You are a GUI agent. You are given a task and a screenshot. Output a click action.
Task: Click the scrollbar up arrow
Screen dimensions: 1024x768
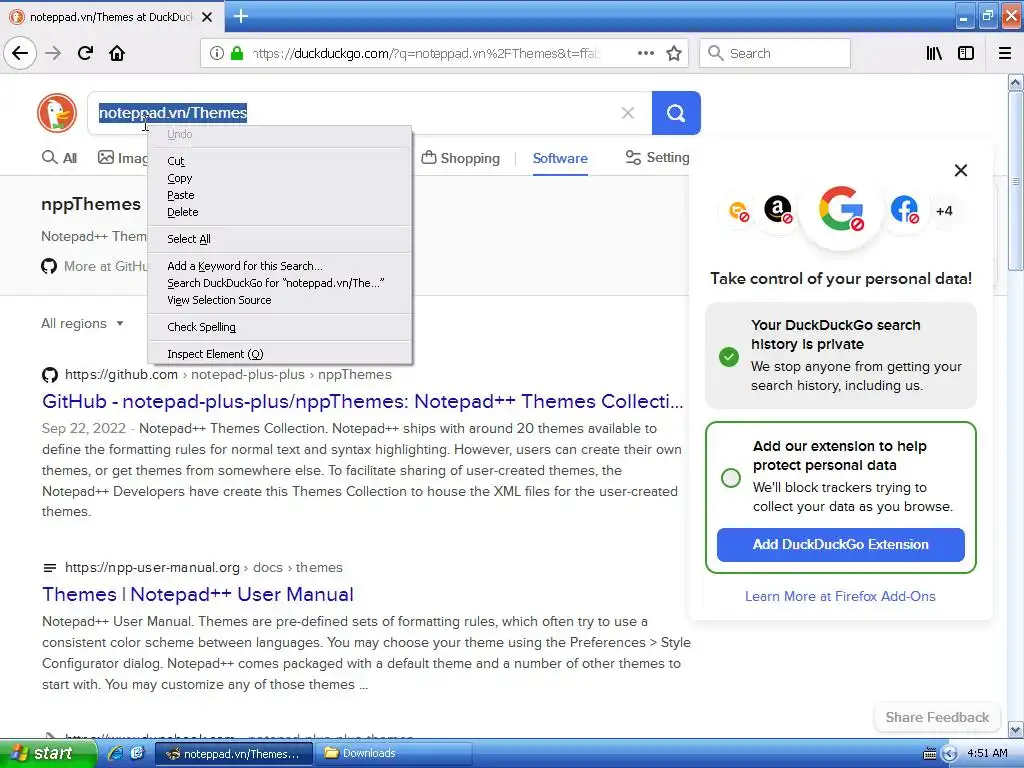coord(1015,82)
